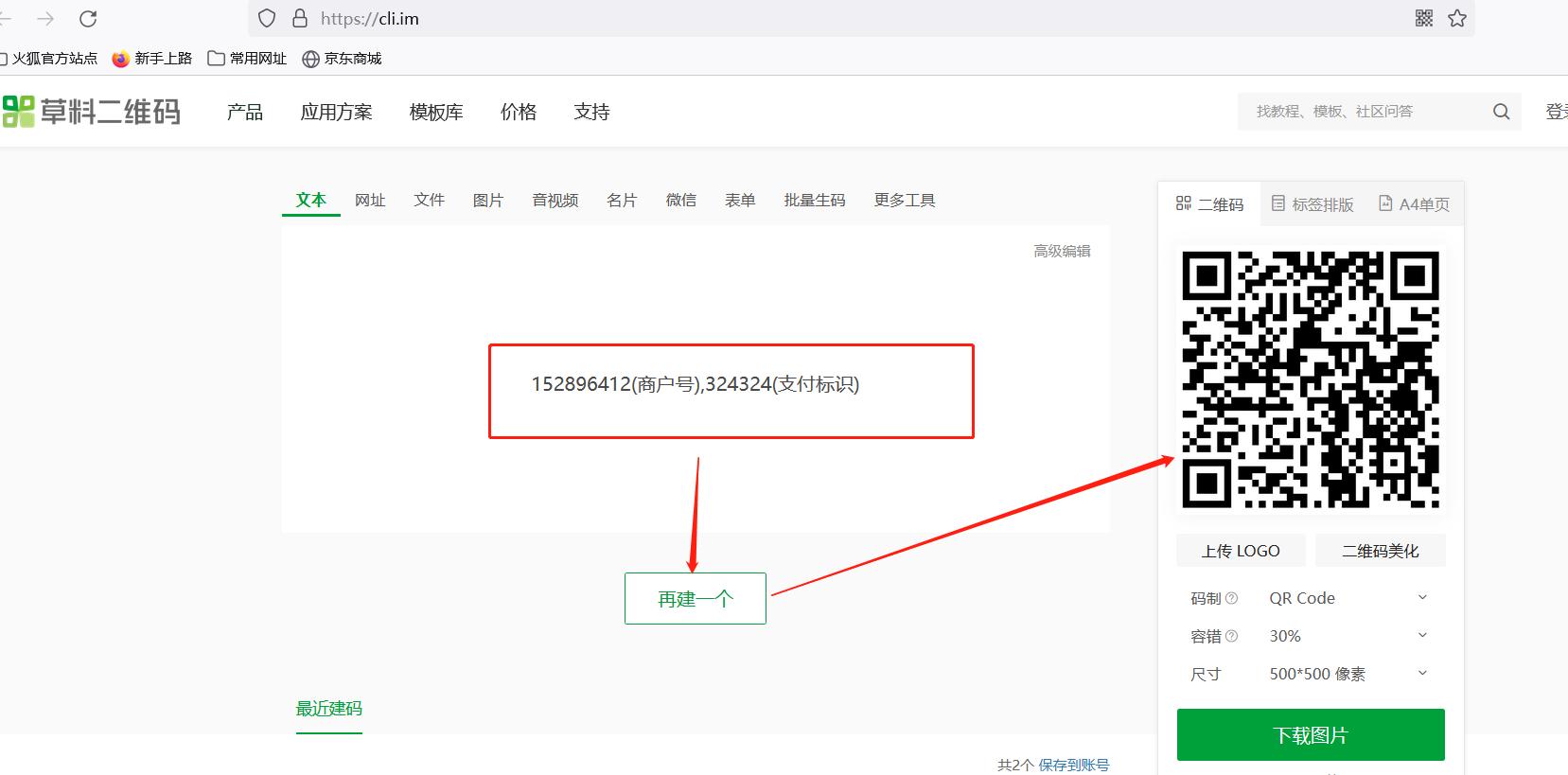Click the browser reload icon
1568x775 pixels.
pyautogui.click(x=88, y=18)
